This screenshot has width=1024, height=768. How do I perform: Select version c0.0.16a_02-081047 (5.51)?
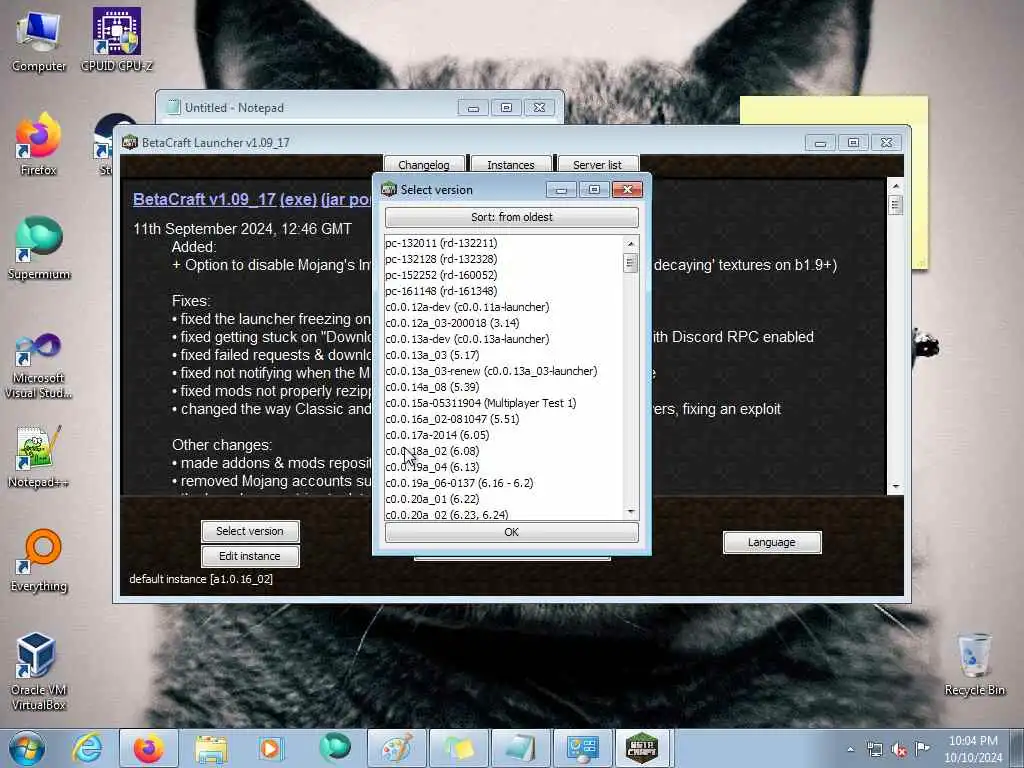[504, 419]
